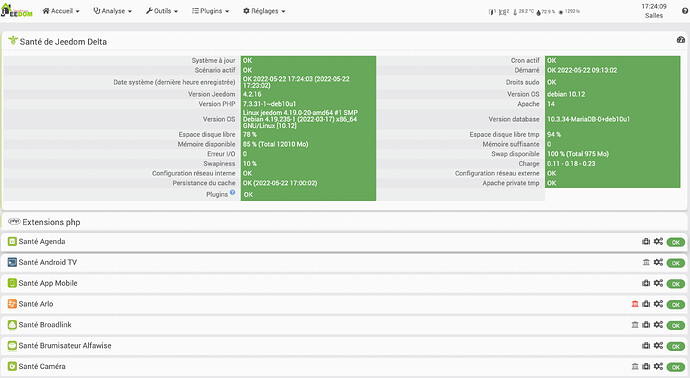Click the OK badge on Brumisateur Alfawise
690x378 pixels.
click(675, 346)
